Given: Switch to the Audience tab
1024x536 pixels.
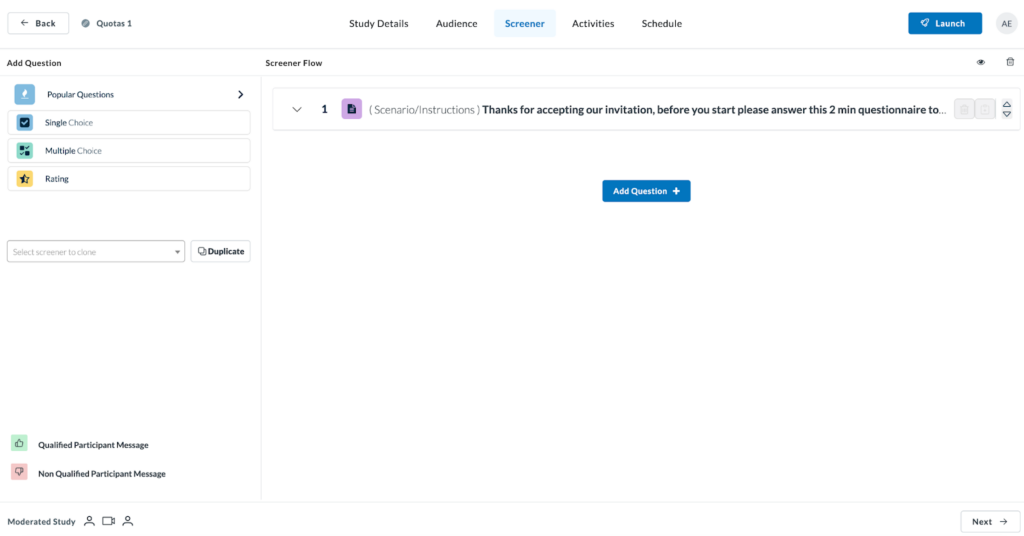Looking at the screenshot, I should pos(456,23).
